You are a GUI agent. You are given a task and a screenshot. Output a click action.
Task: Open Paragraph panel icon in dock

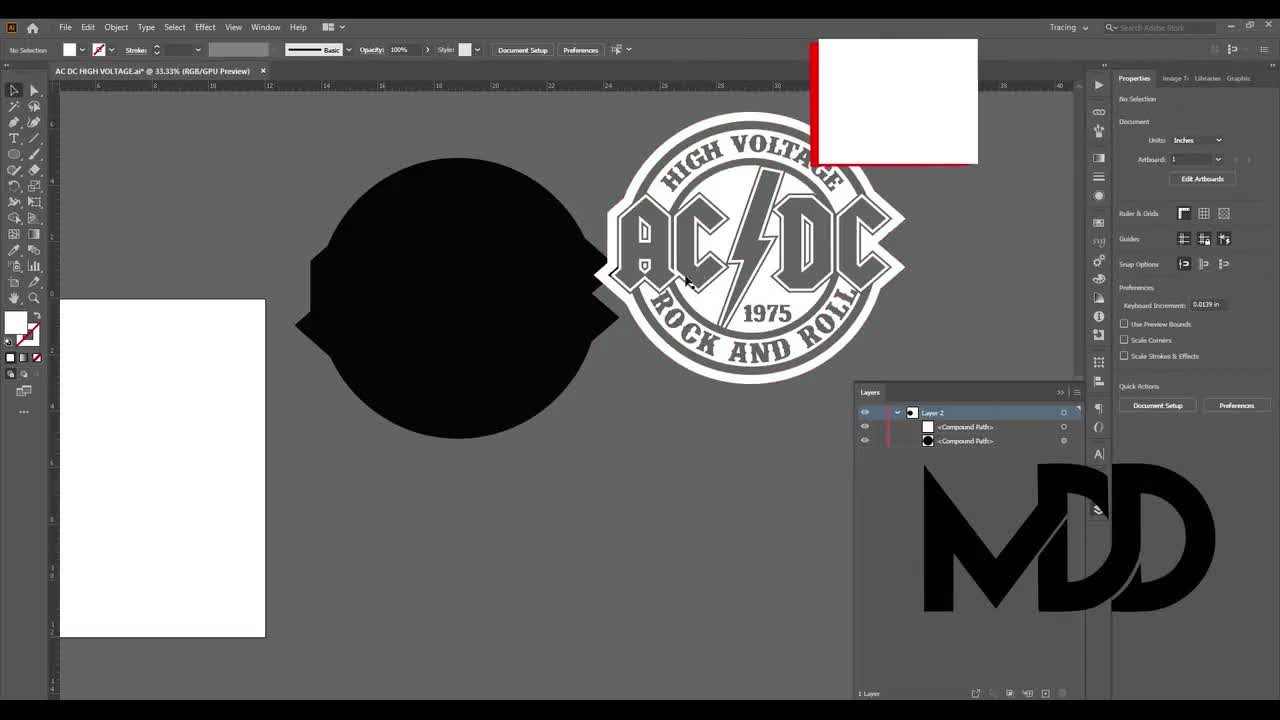pos(1099,408)
